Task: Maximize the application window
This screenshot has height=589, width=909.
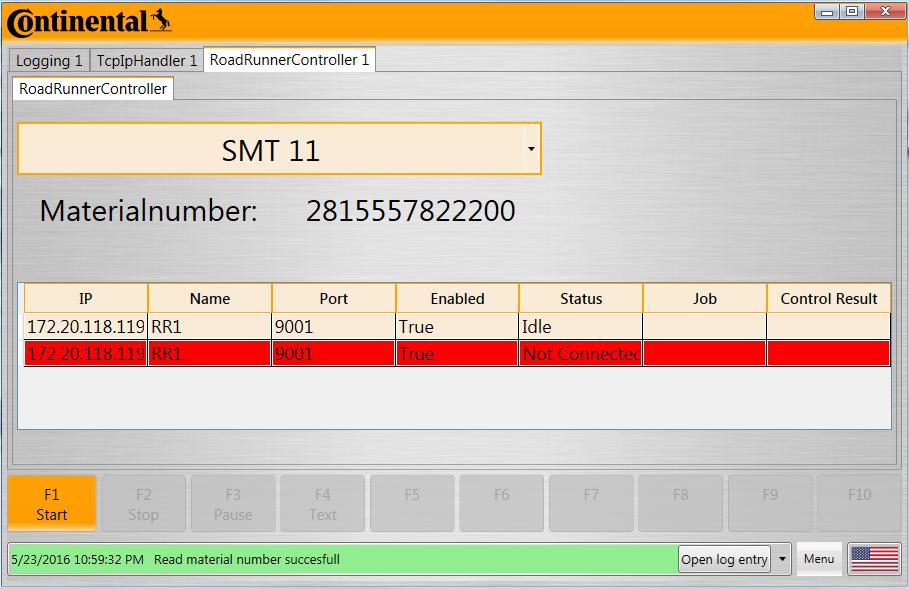Action: click(852, 12)
